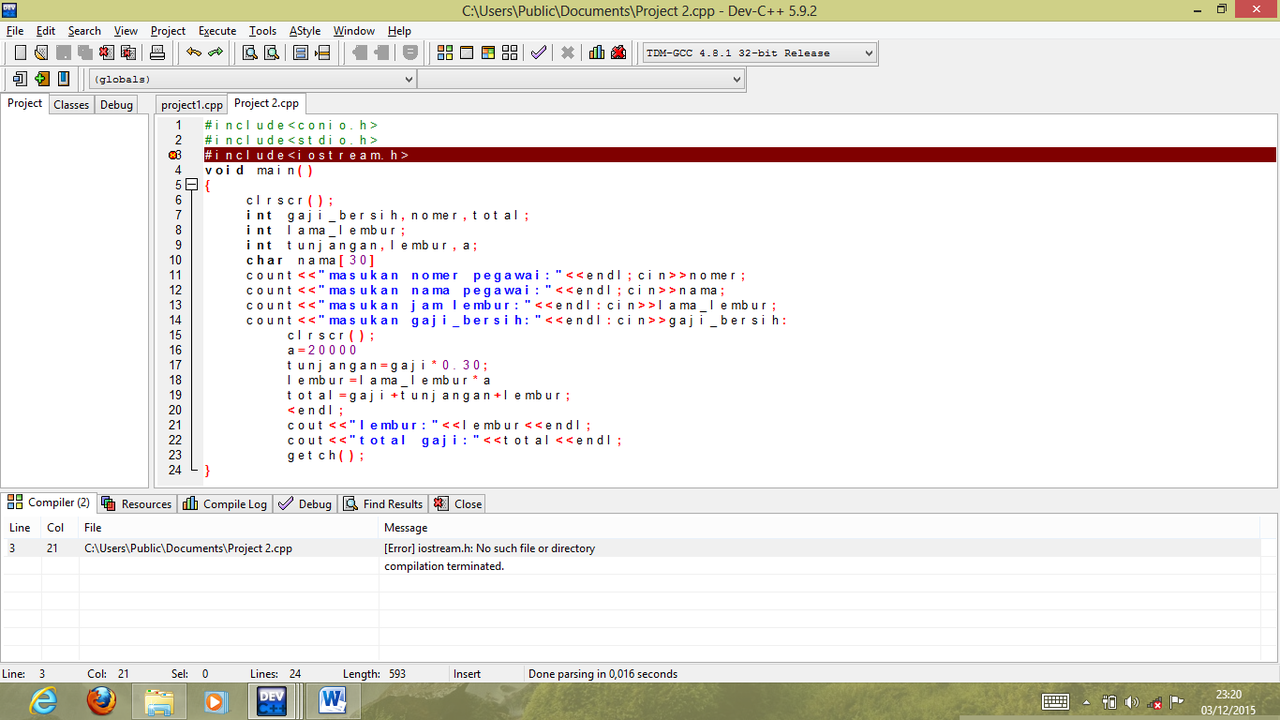Click the Goto Line toolbar icon
This screenshot has width=1280, height=720.
coord(323,53)
